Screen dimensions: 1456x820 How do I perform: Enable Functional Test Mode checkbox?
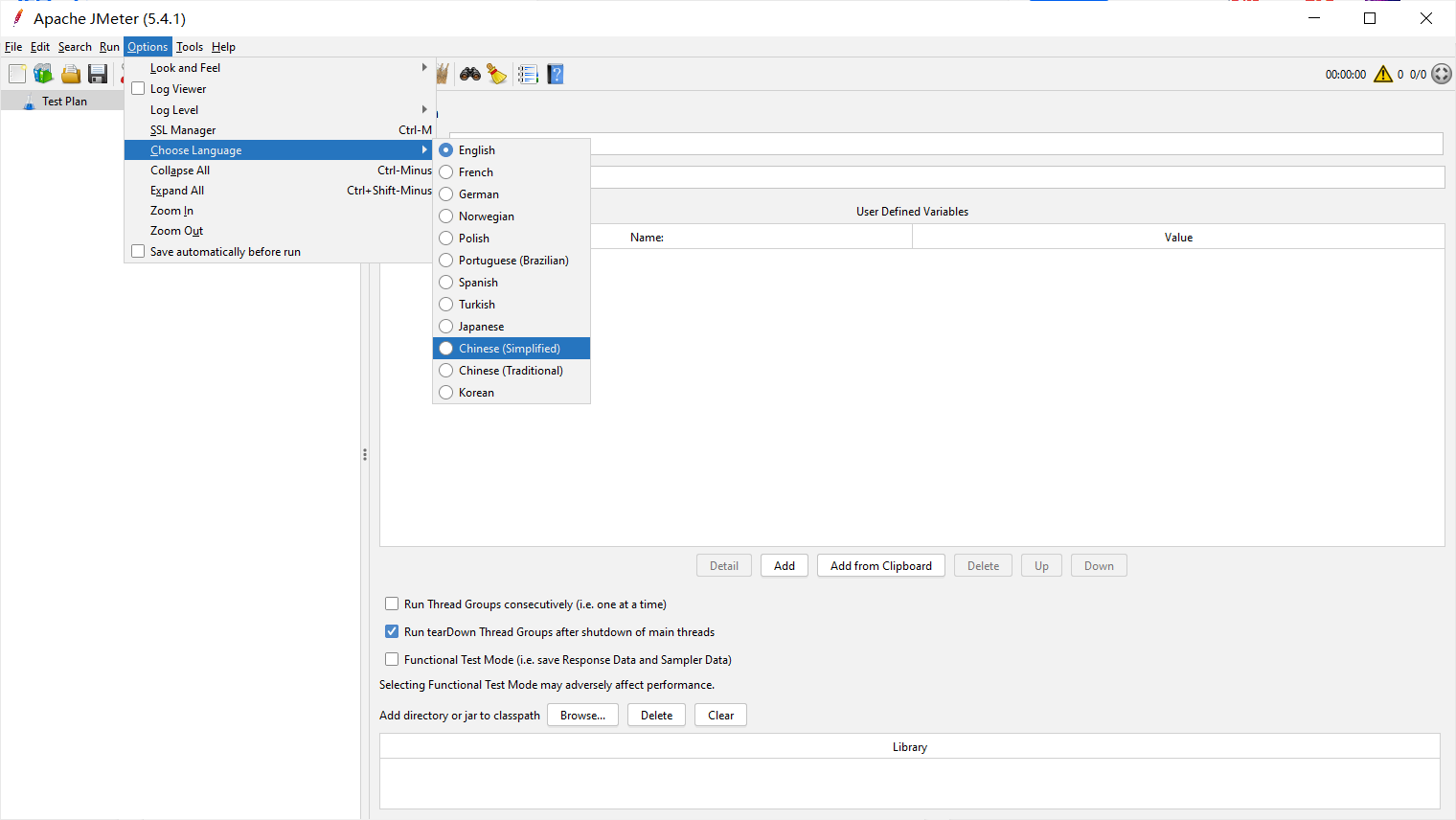[392, 659]
